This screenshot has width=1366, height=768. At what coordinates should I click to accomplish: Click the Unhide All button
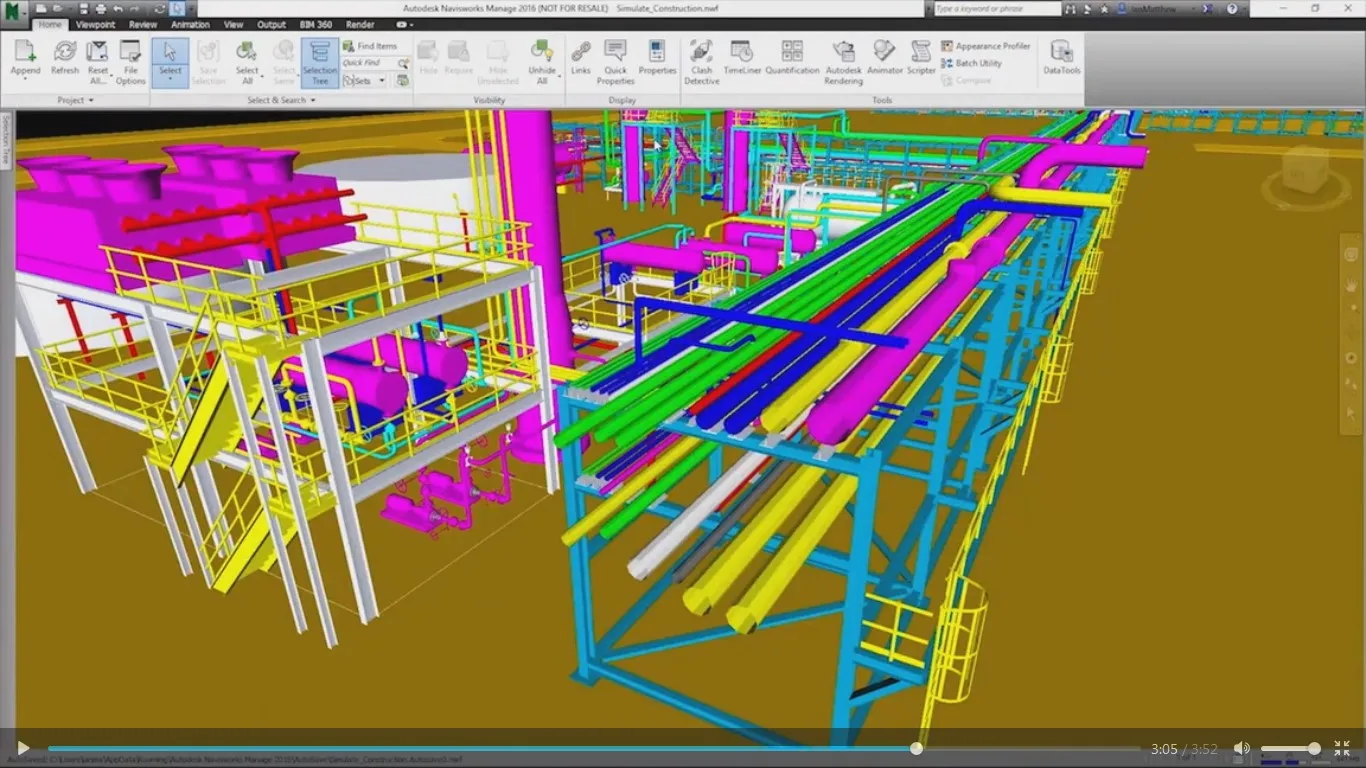point(542,60)
